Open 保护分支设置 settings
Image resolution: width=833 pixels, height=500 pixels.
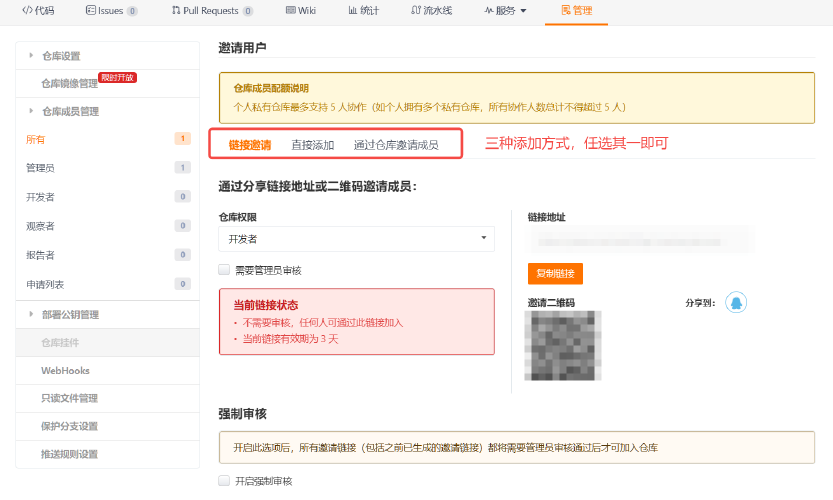point(108,426)
